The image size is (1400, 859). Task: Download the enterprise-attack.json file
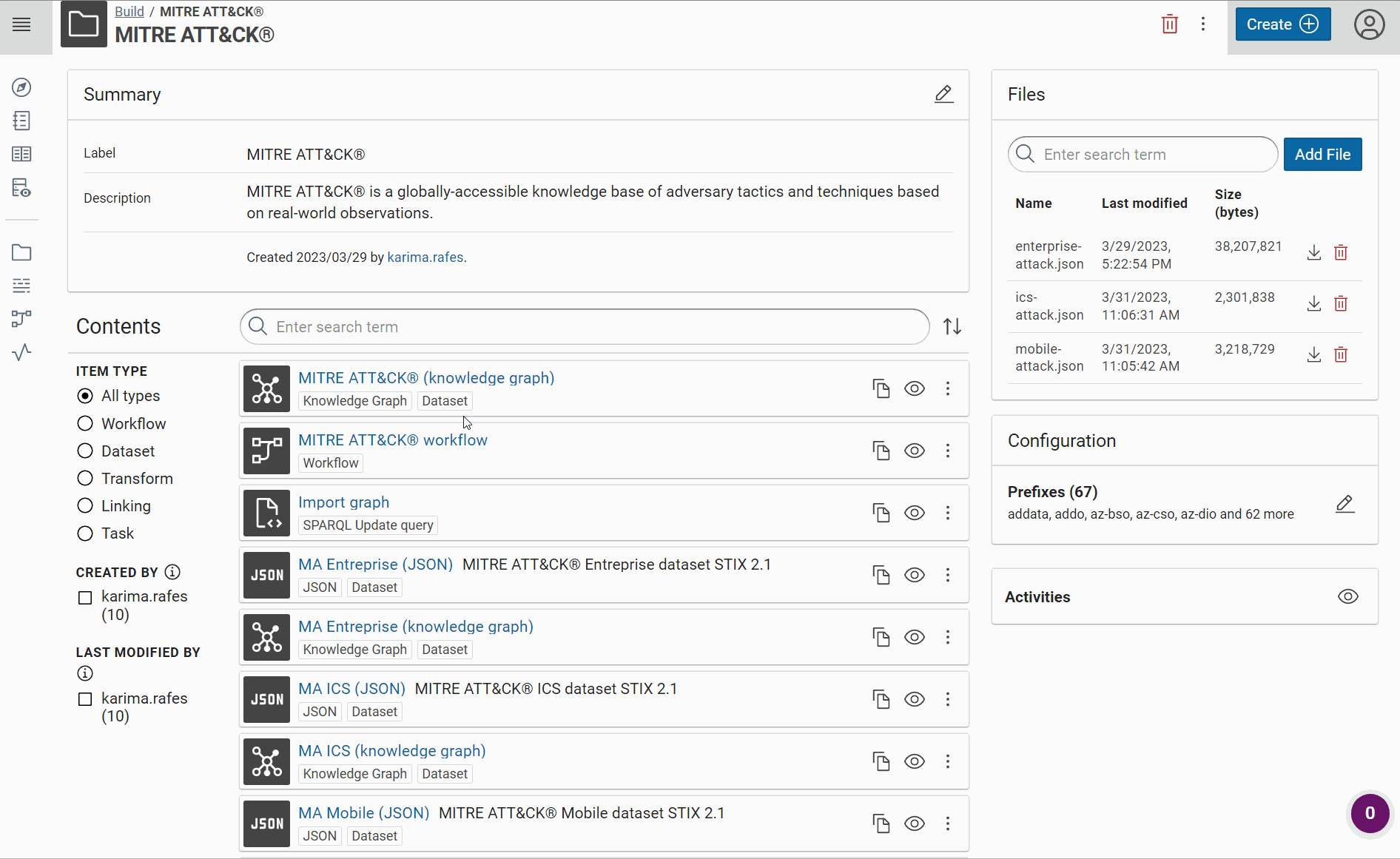point(1313,253)
